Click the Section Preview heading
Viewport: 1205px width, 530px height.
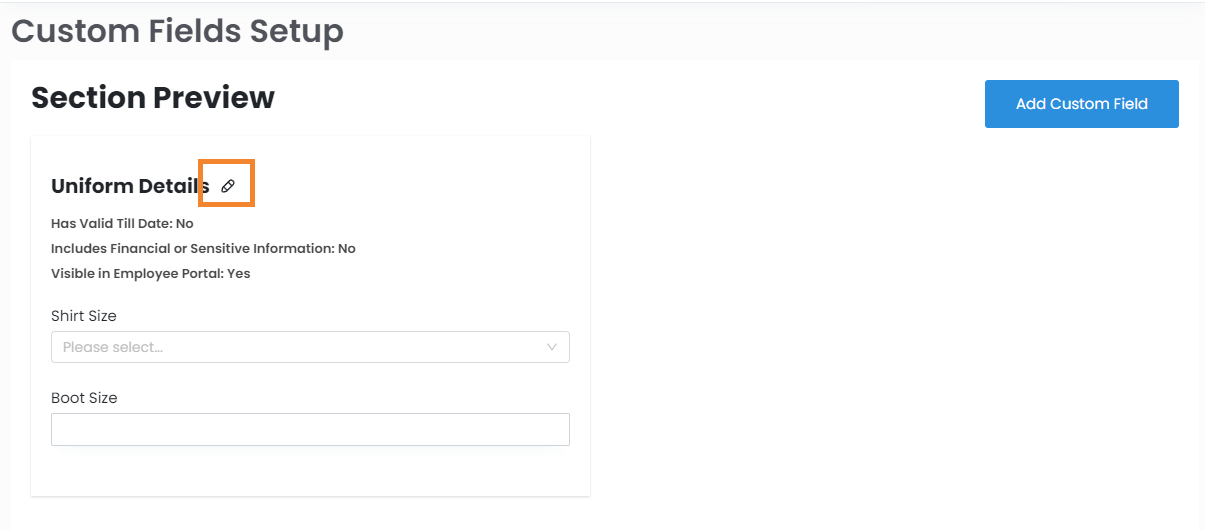153,98
